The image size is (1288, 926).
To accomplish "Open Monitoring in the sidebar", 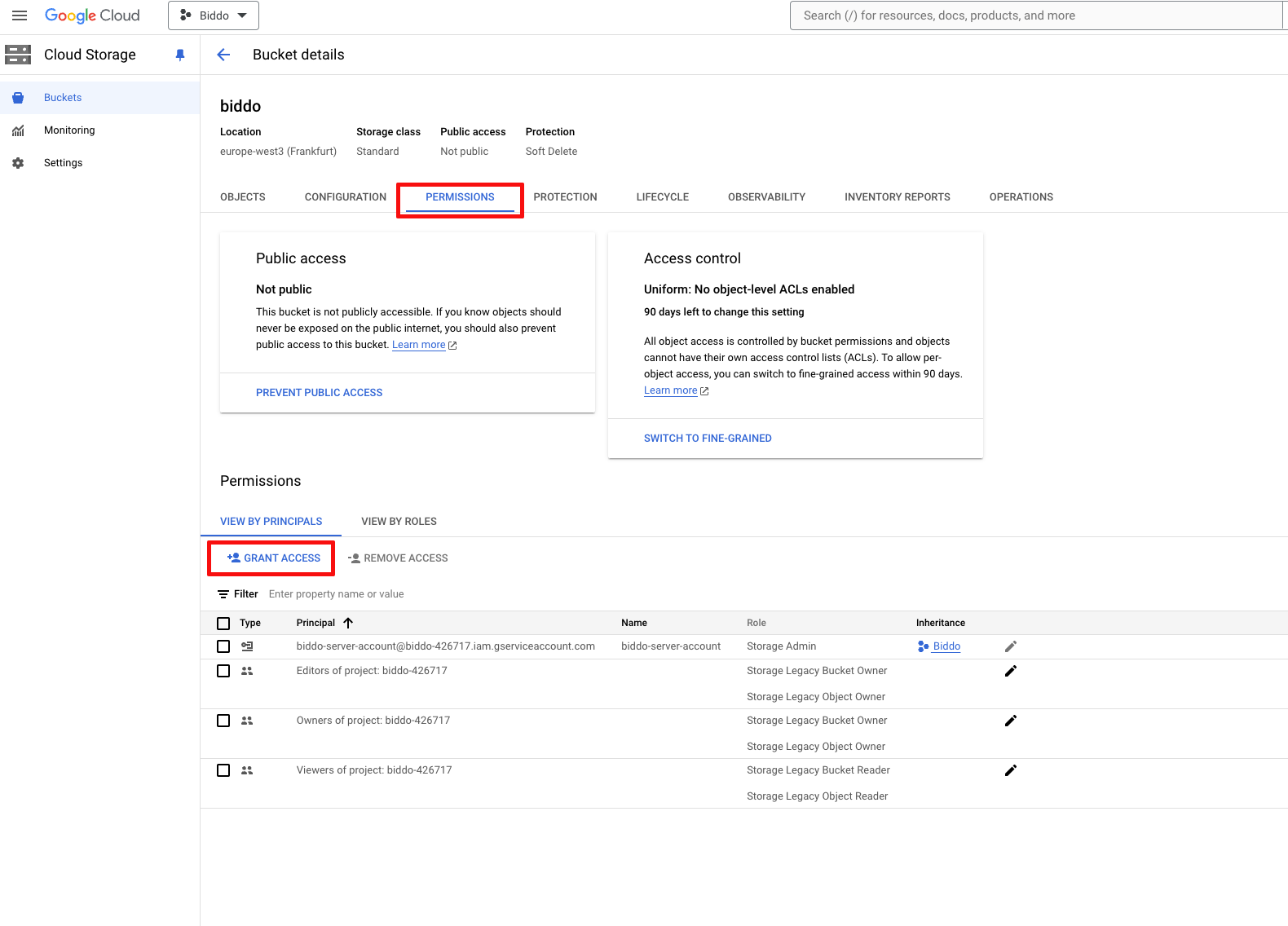I will click(x=99, y=130).
